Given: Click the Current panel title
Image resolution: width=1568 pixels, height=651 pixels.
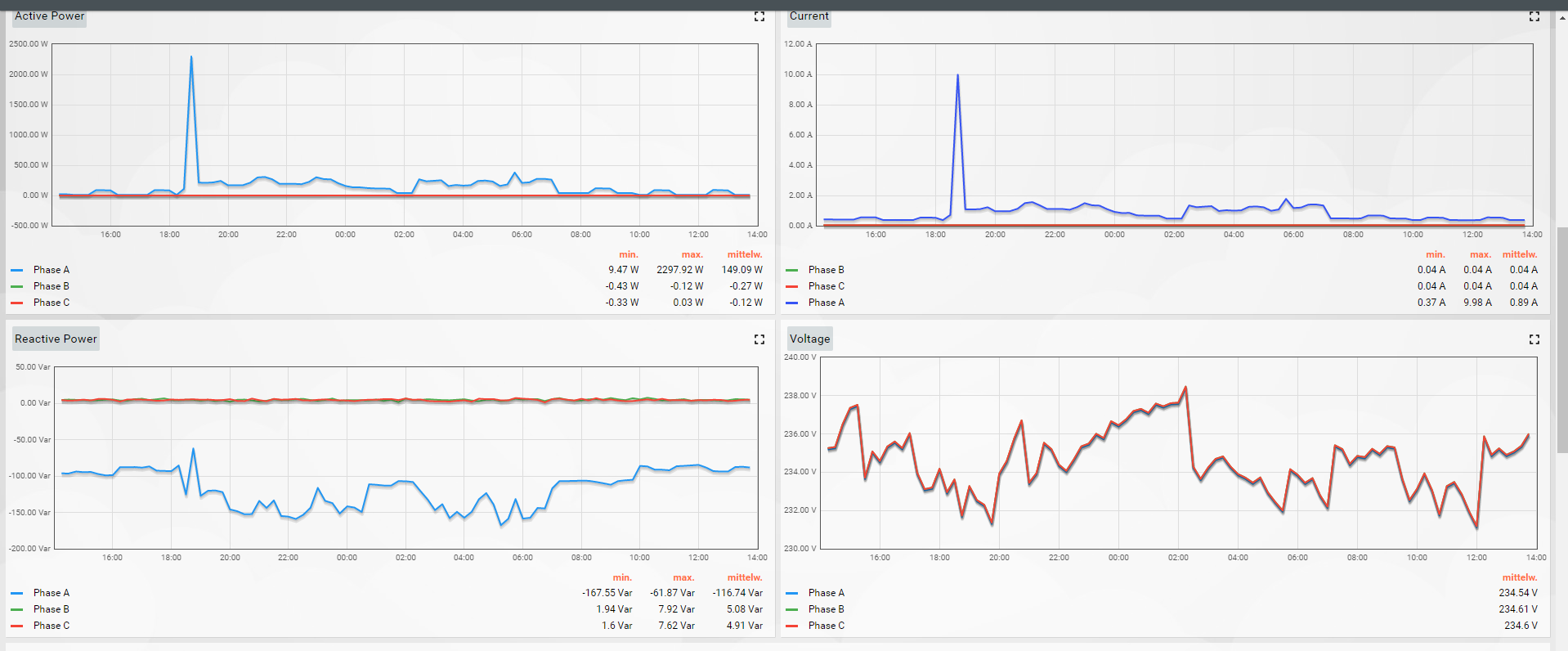Looking at the screenshot, I should (x=809, y=16).
